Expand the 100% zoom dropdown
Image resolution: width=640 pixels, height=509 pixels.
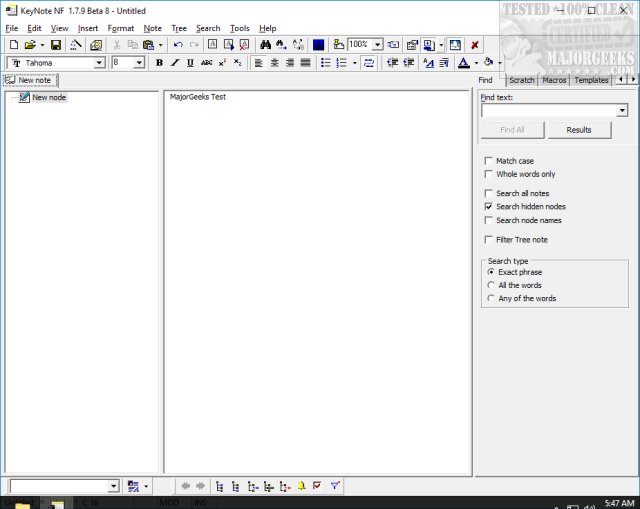(x=378, y=45)
